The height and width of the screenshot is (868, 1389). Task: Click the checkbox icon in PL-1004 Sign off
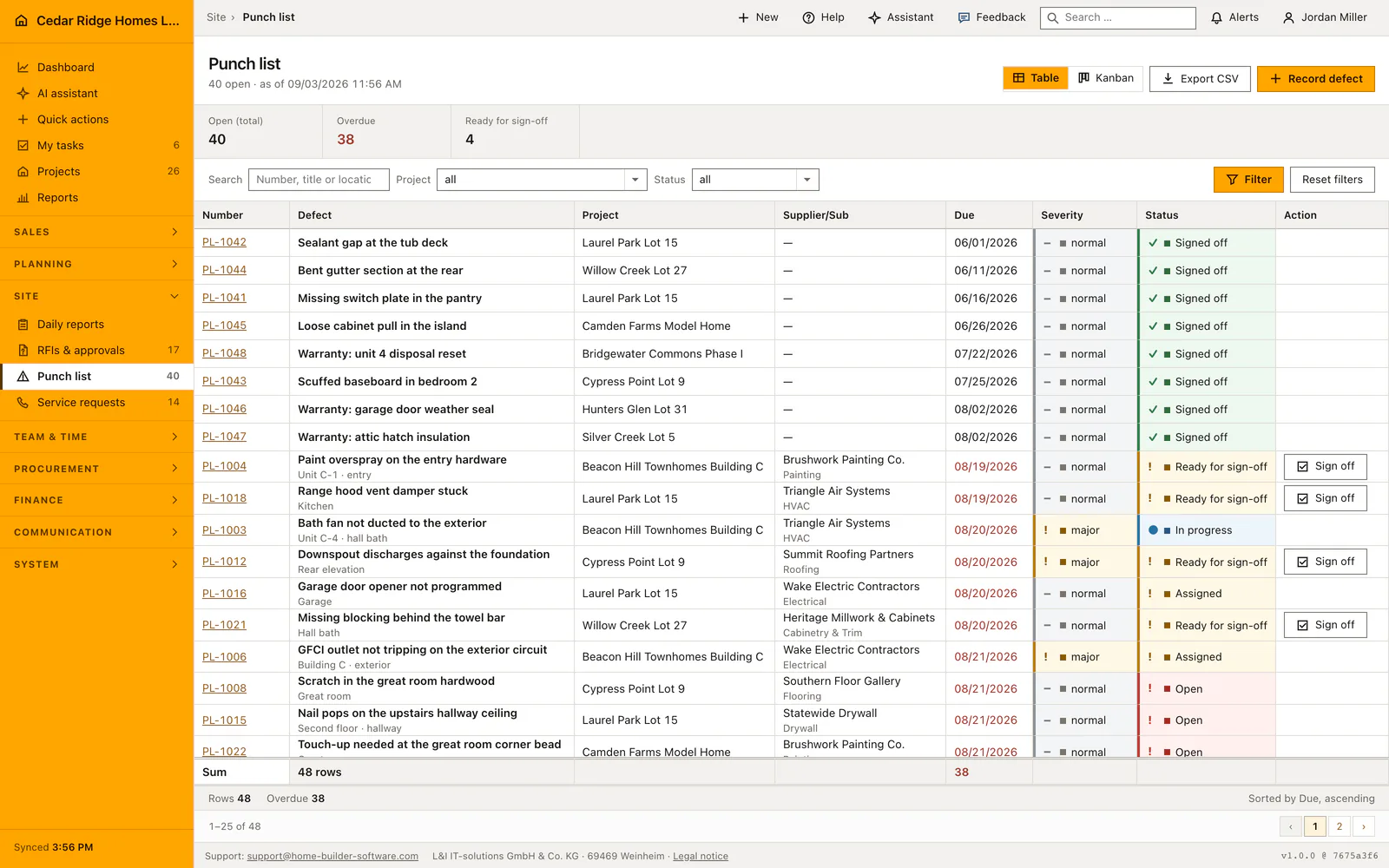coord(1302,467)
